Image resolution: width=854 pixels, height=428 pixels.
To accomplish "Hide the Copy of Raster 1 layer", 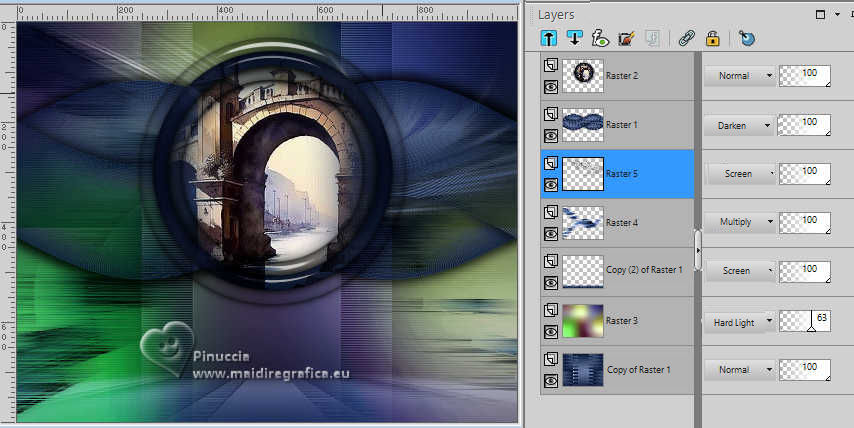I will point(551,381).
